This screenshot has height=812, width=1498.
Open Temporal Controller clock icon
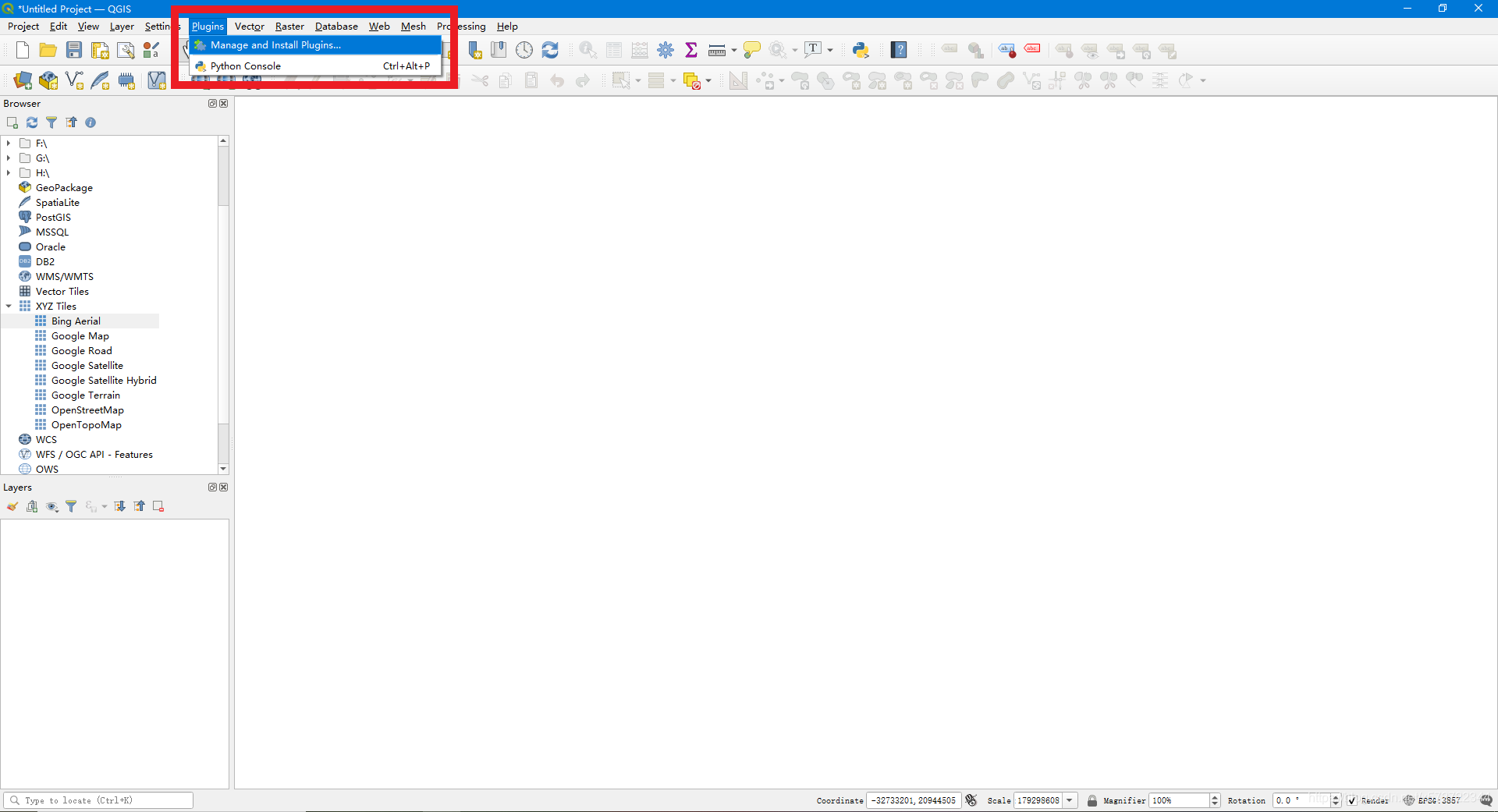tap(524, 50)
